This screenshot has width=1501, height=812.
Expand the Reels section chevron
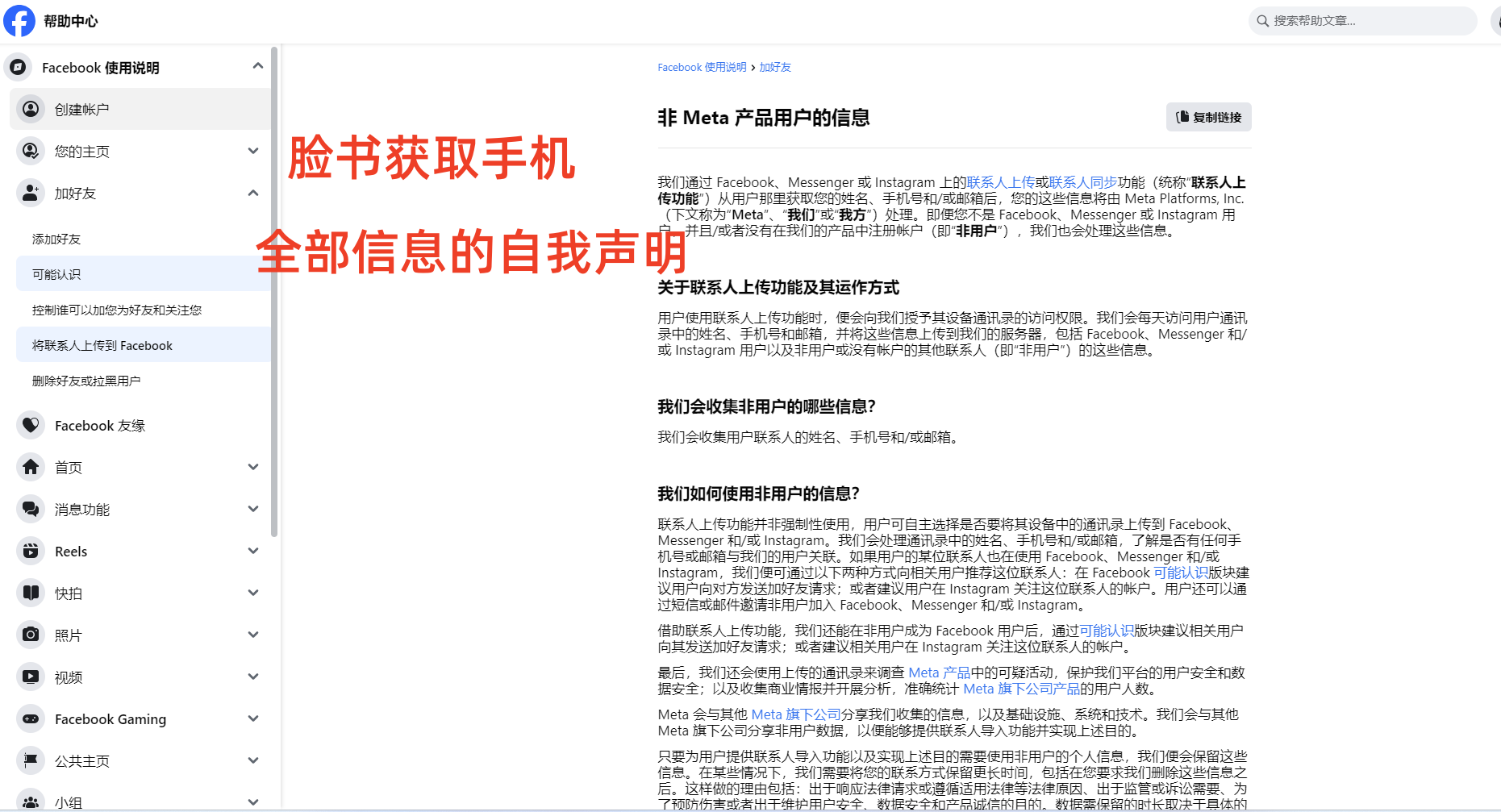coord(253,551)
